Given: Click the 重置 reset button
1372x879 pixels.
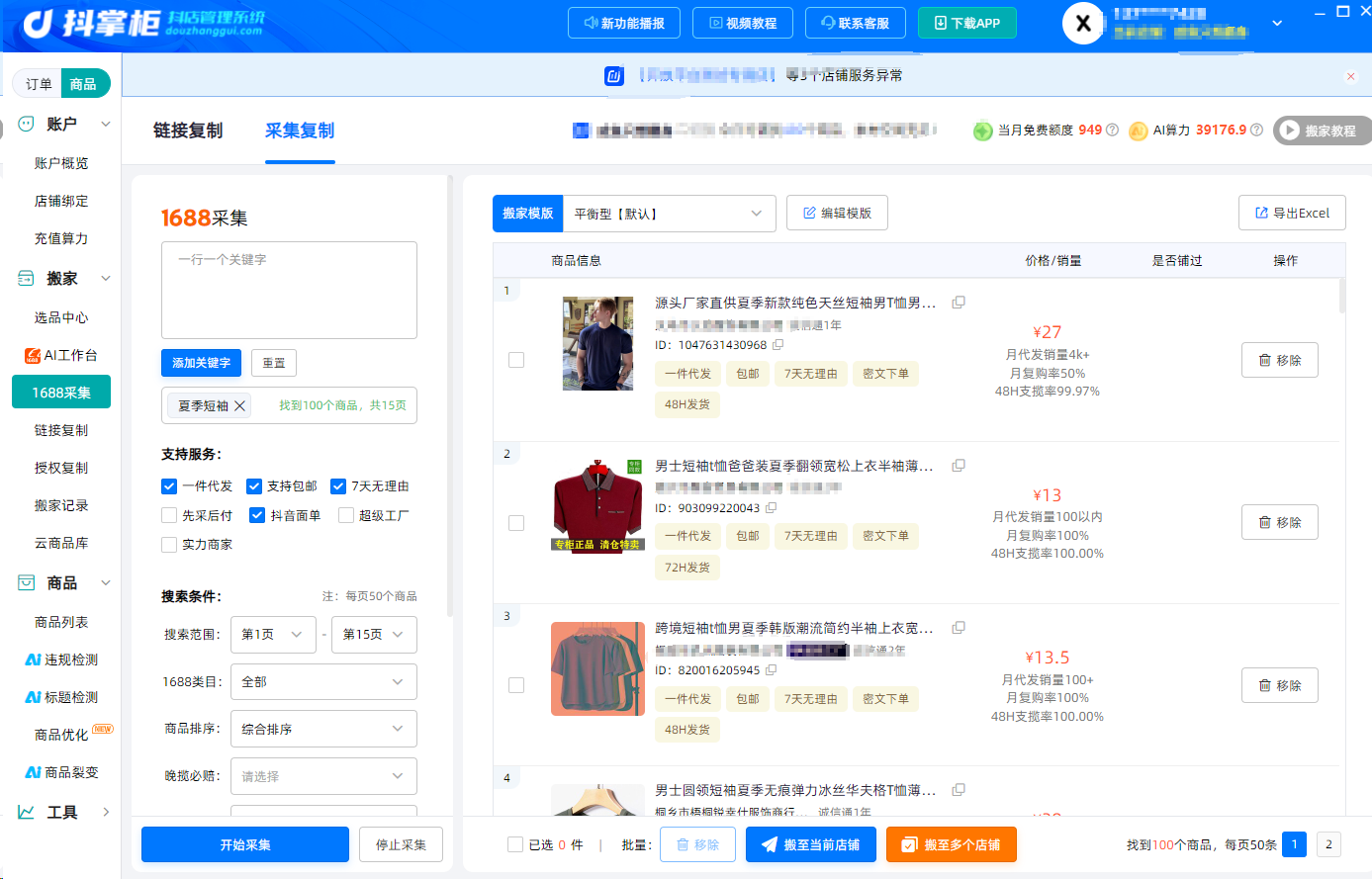Looking at the screenshot, I should [274, 363].
